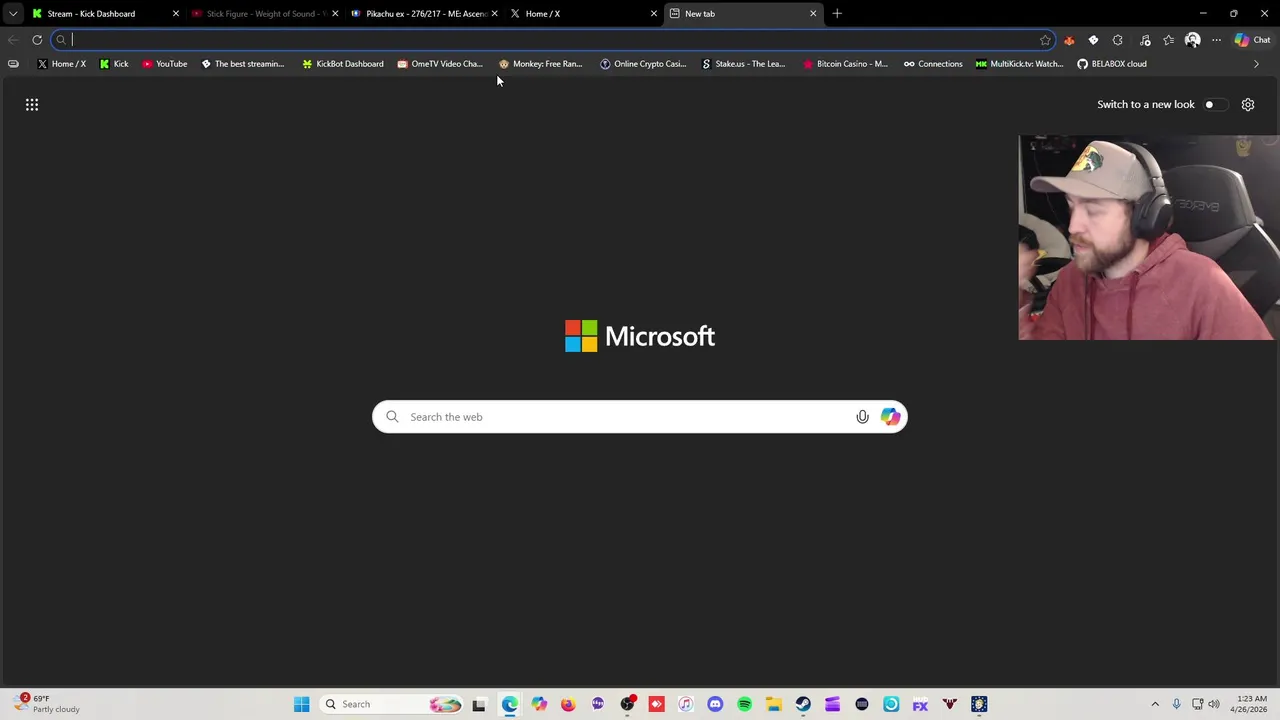Image resolution: width=1280 pixels, height=720 pixels.
Task: Open the YouTube bookmark
Action: 165,64
